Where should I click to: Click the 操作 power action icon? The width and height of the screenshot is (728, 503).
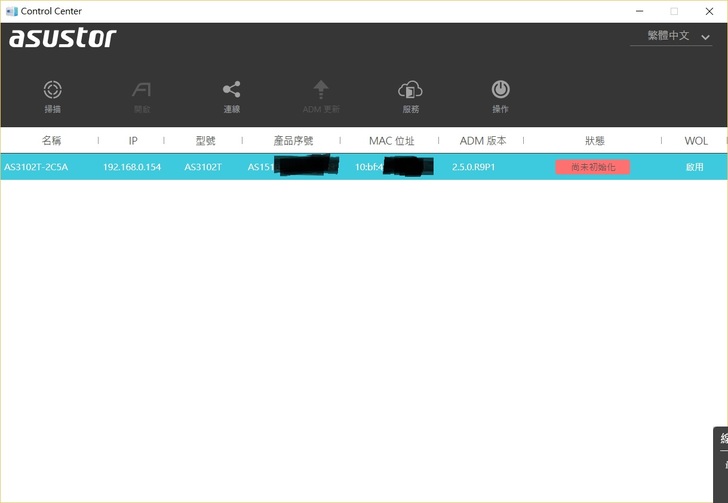tap(500, 89)
